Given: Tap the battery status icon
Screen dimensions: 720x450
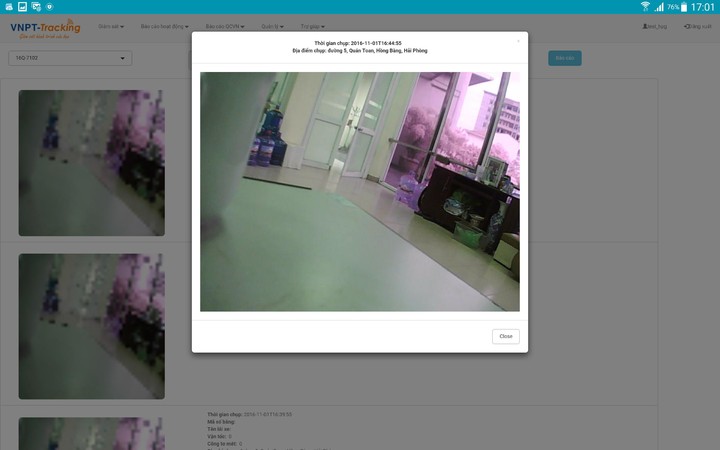Looking at the screenshot, I should click(x=684, y=6).
